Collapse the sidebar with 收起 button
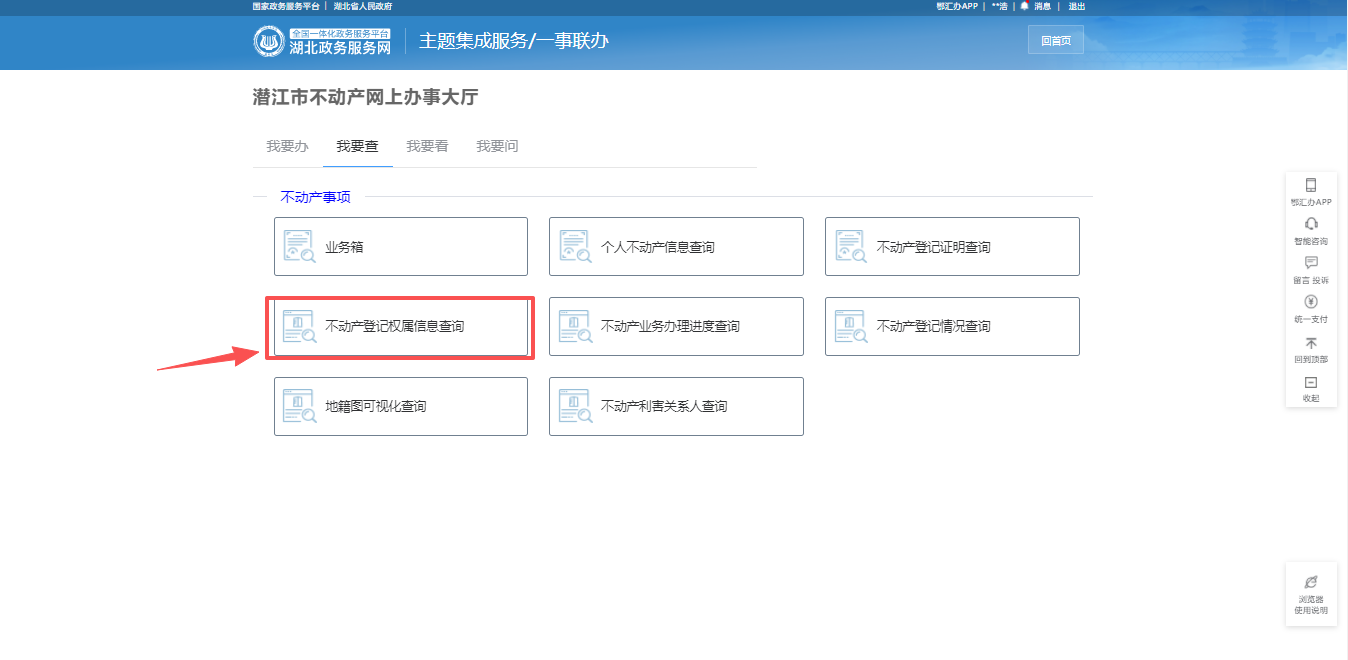 [1311, 383]
